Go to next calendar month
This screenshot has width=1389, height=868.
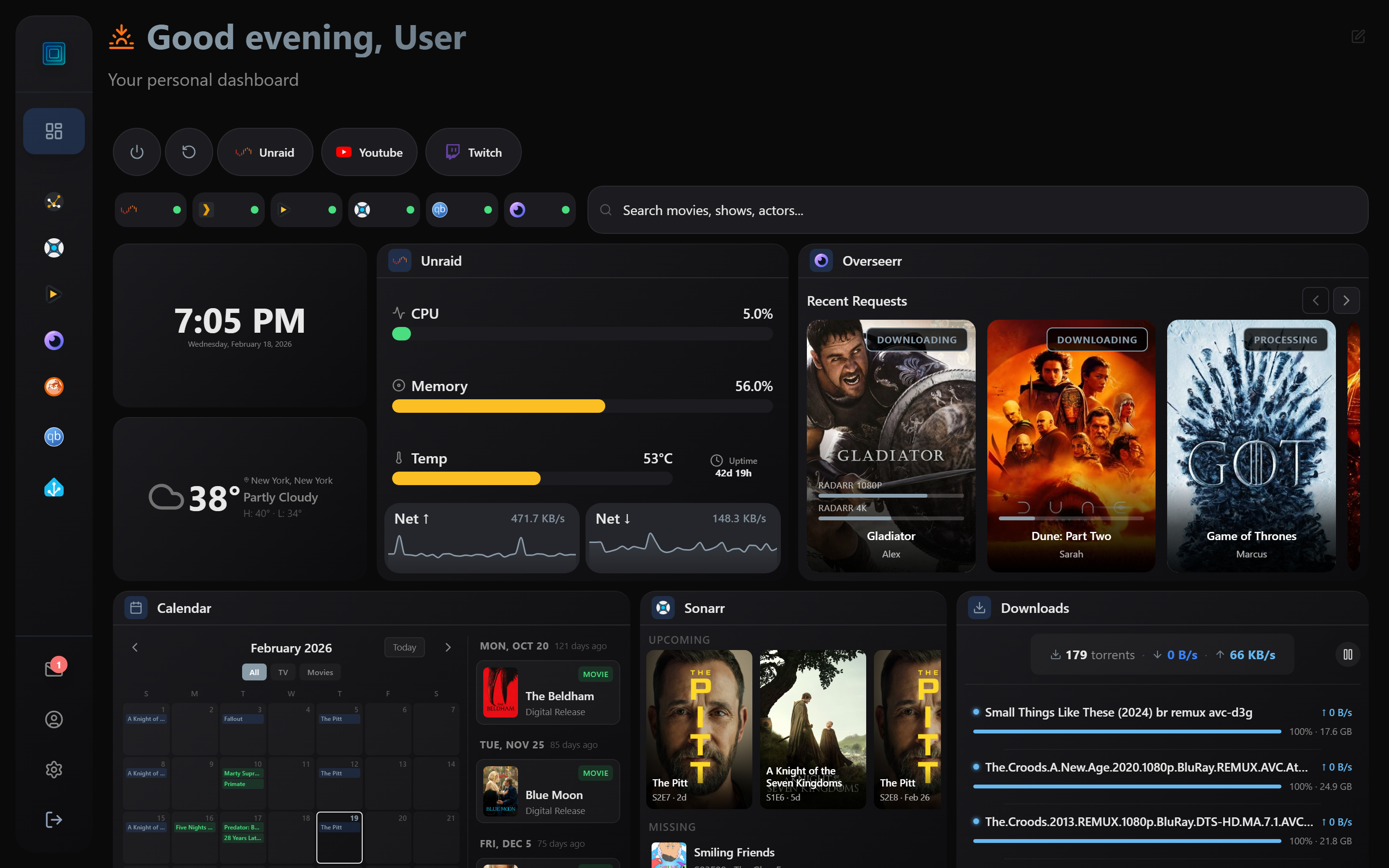click(448, 648)
